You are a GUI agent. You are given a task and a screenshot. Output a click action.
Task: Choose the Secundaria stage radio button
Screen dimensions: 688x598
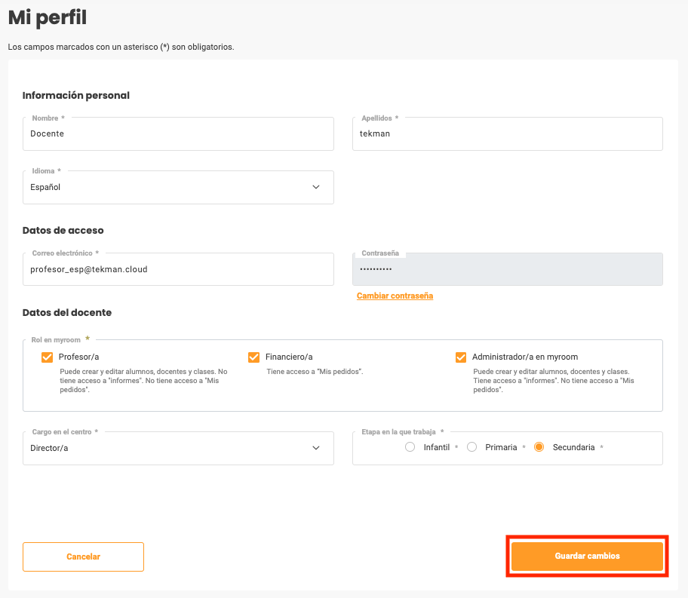coord(539,447)
